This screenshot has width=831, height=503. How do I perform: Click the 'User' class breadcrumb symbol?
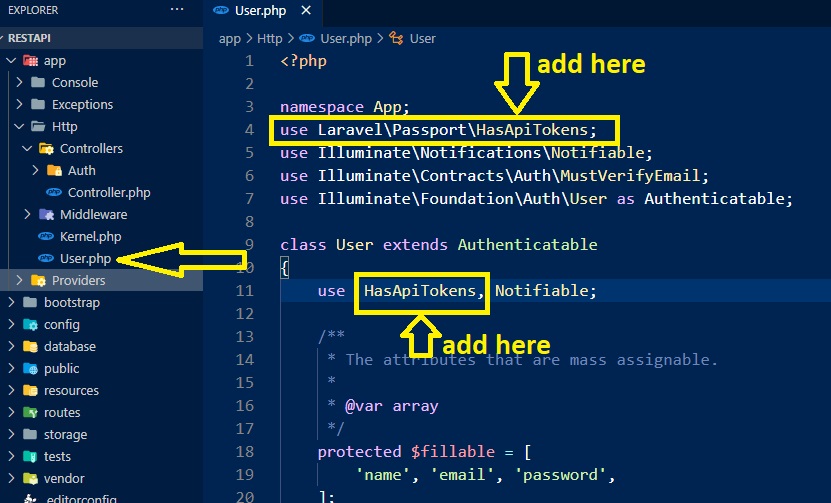point(422,38)
